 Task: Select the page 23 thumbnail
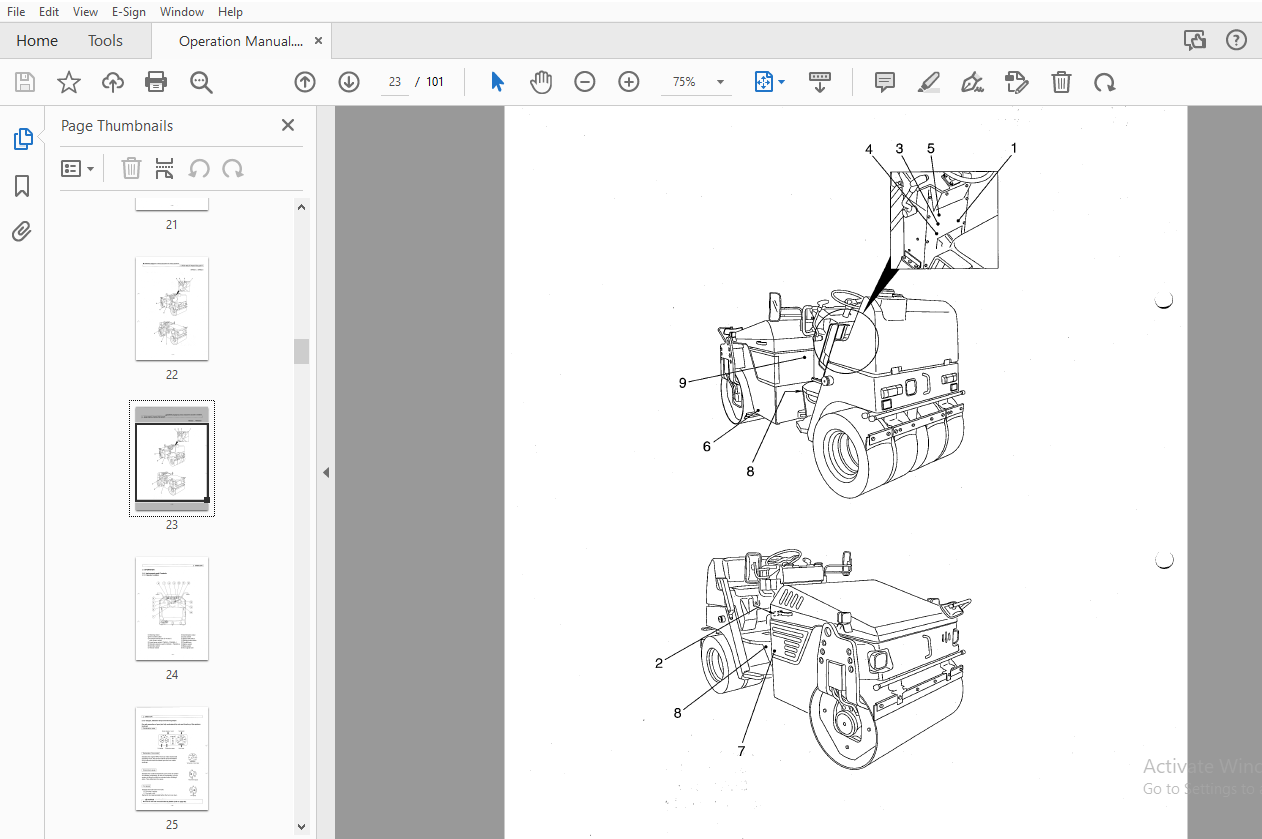click(172, 459)
